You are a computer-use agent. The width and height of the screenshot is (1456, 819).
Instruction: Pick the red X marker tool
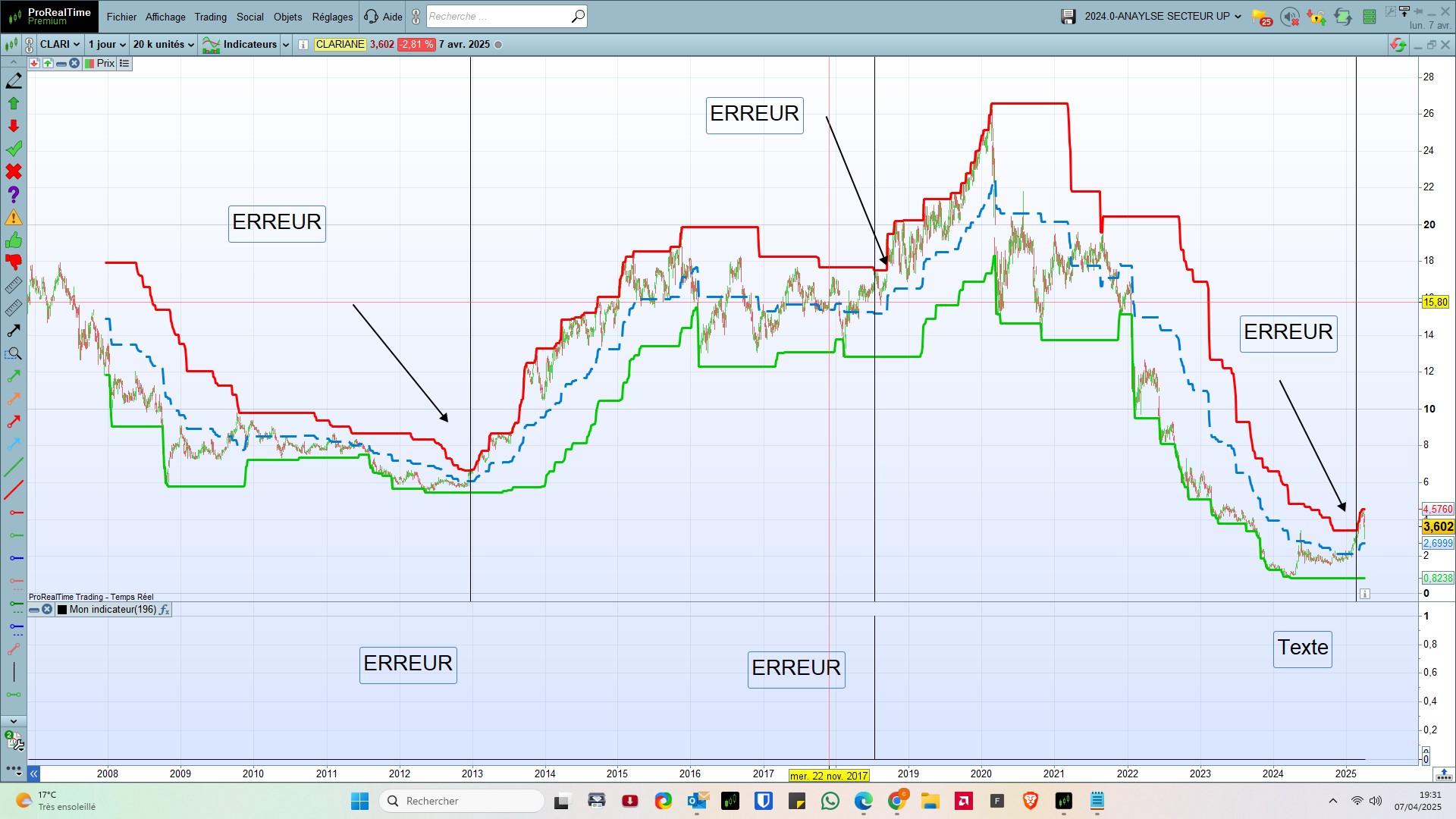(14, 172)
